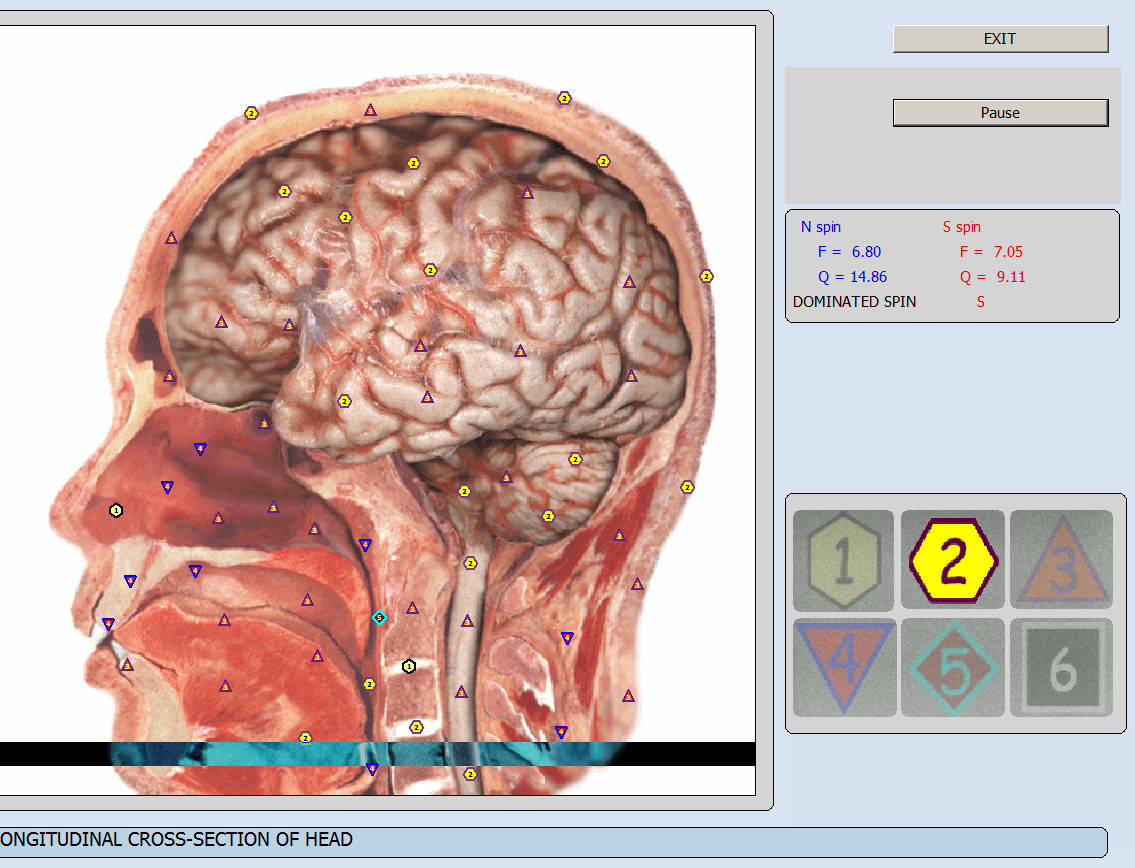Click the yellow marker at bottom of spinal cord

[470, 773]
